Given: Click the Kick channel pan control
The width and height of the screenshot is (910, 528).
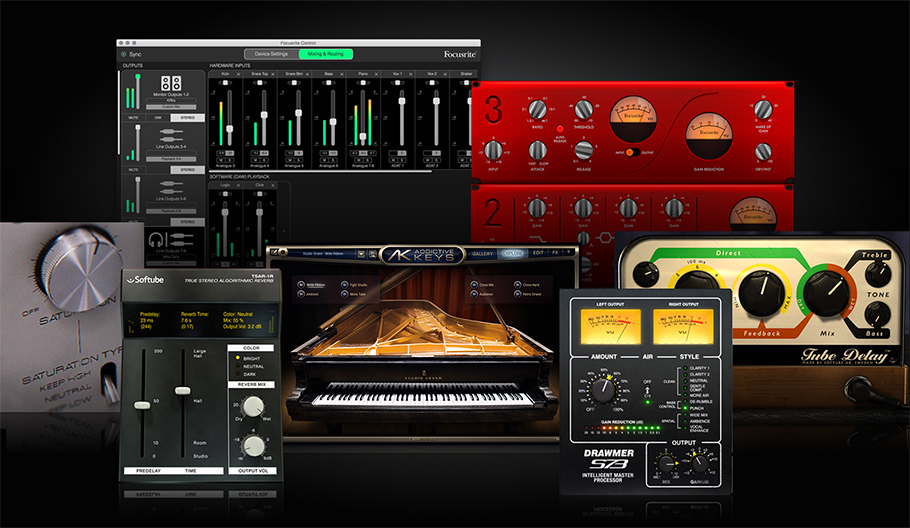Looking at the screenshot, I should [225, 83].
